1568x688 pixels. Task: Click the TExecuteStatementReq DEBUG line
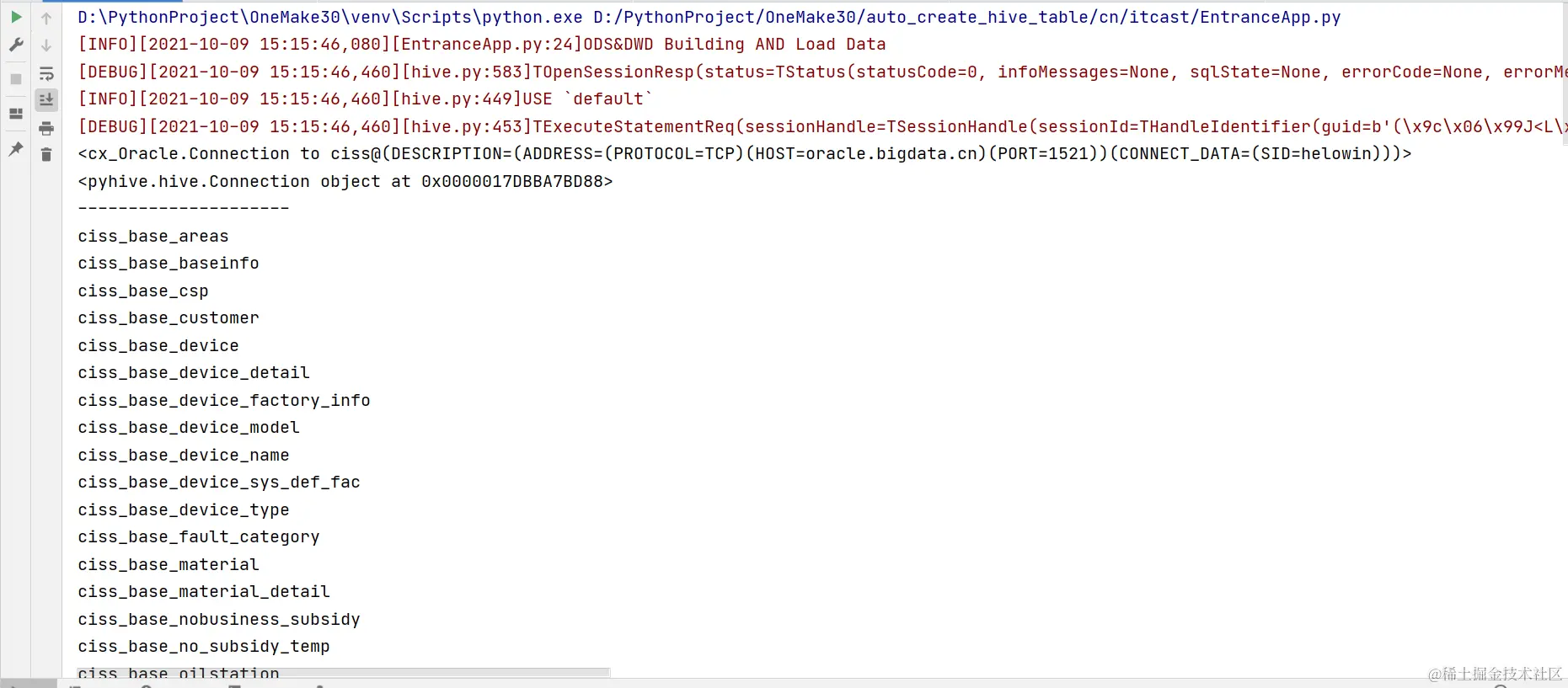coord(821,126)
